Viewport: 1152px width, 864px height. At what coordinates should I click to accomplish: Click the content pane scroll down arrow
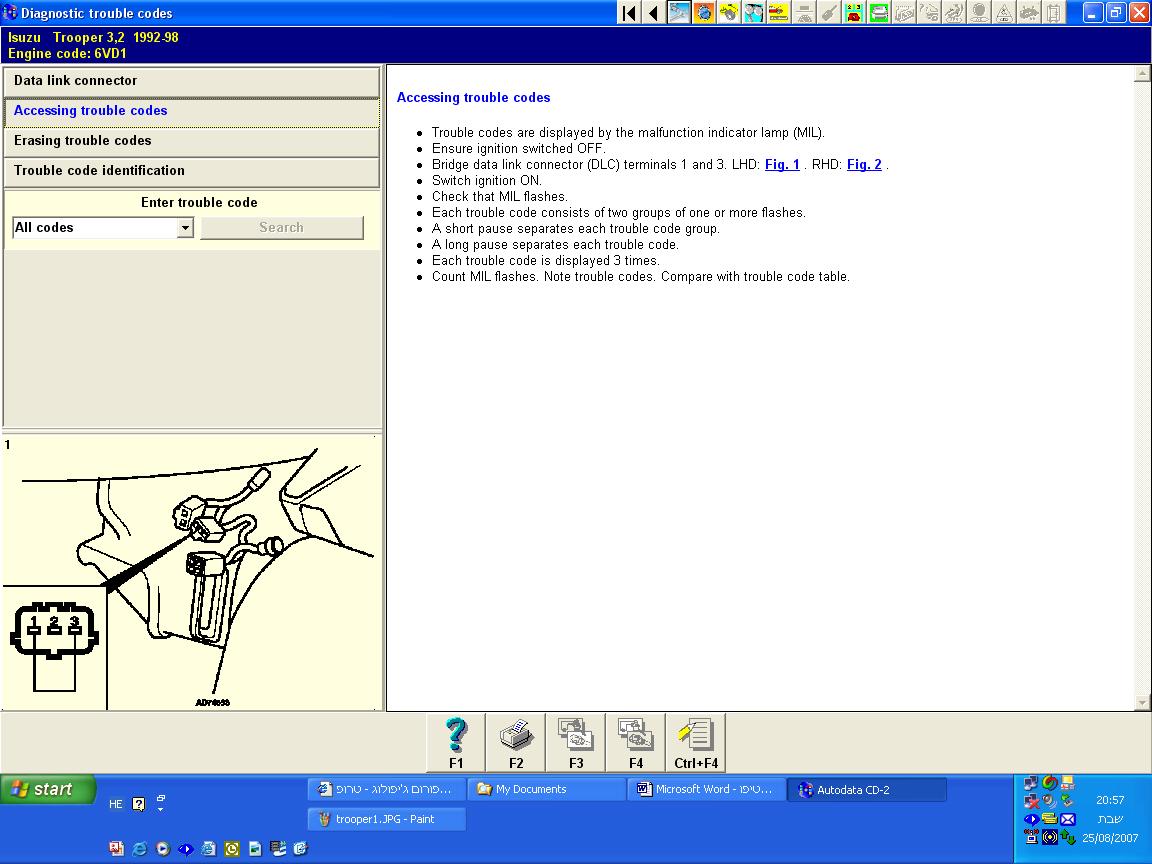1143,703
